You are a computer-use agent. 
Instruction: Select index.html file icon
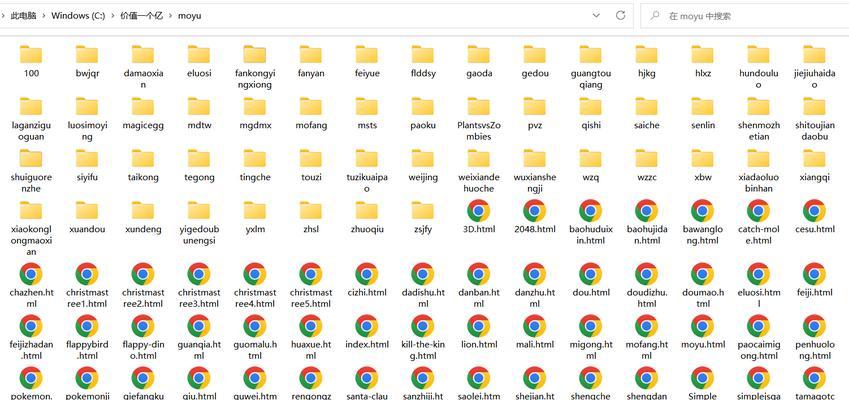point(367,326)
